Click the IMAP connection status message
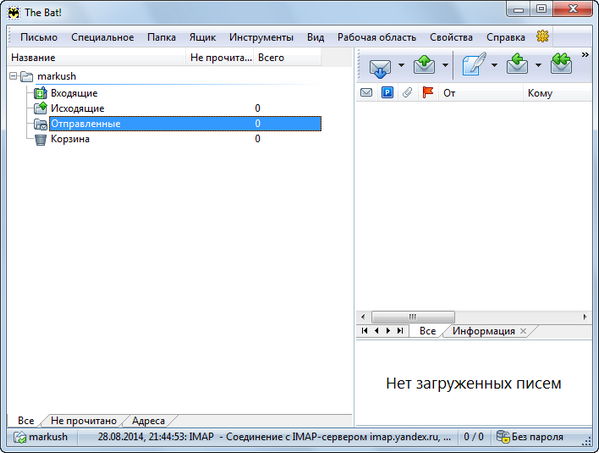 [274, 437]
